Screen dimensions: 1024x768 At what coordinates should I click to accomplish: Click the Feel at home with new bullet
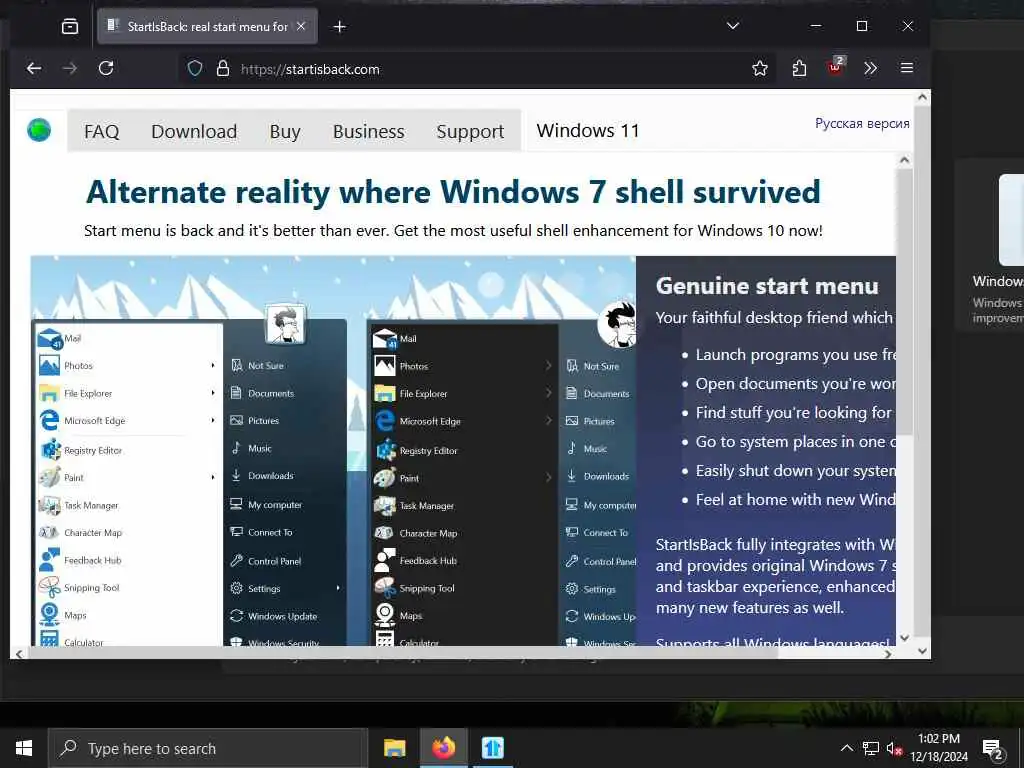coord(795,500)
